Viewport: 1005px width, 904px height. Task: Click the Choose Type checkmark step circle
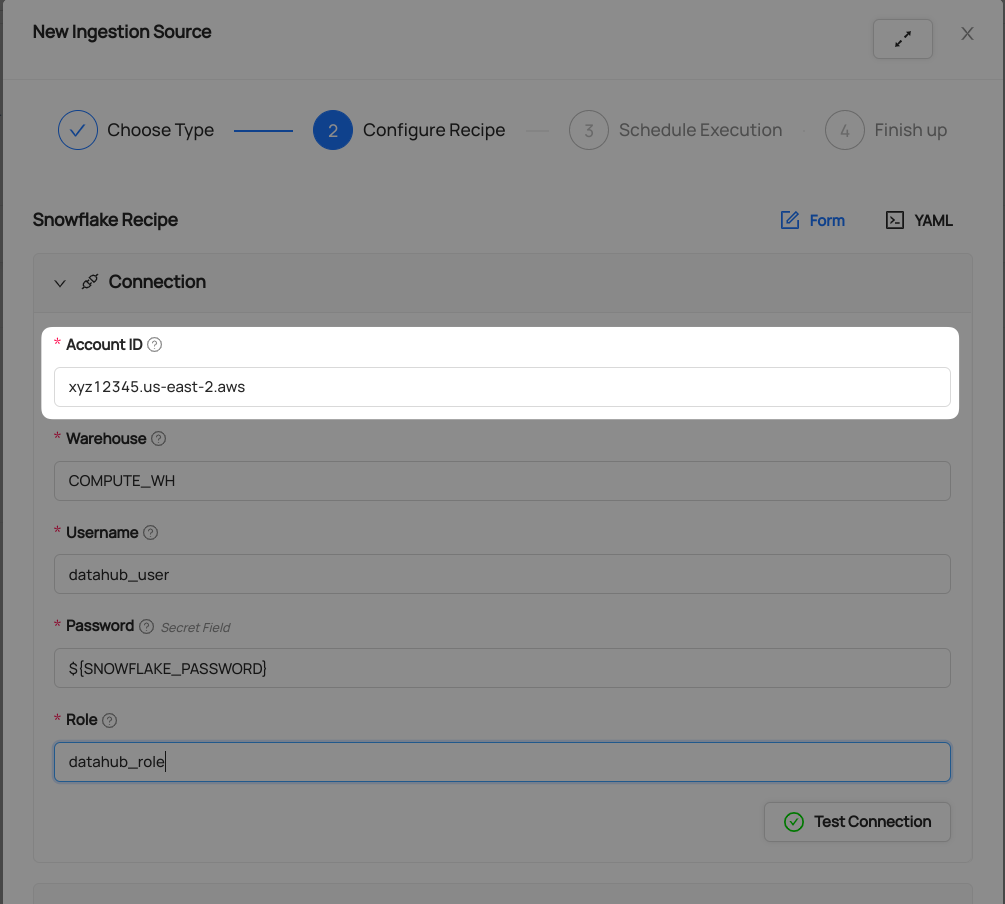pyautogui.click(x=78, y=130)
